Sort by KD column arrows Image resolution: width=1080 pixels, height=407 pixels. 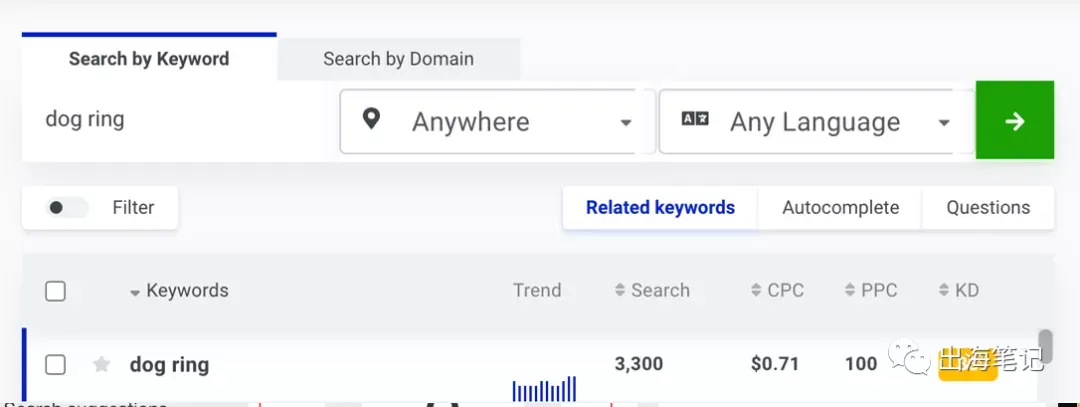pyautogui.click(x=944, y=291)
